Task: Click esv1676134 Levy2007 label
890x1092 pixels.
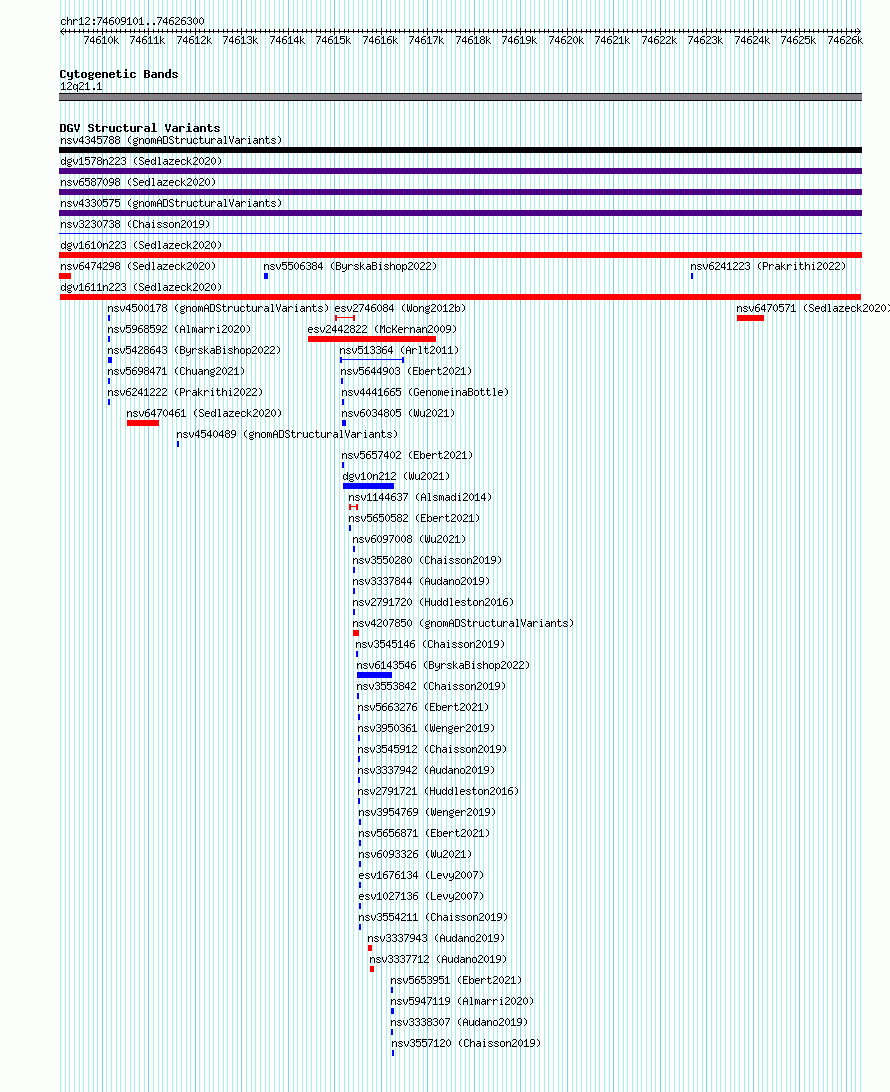Action: click(x=421, y=875)
